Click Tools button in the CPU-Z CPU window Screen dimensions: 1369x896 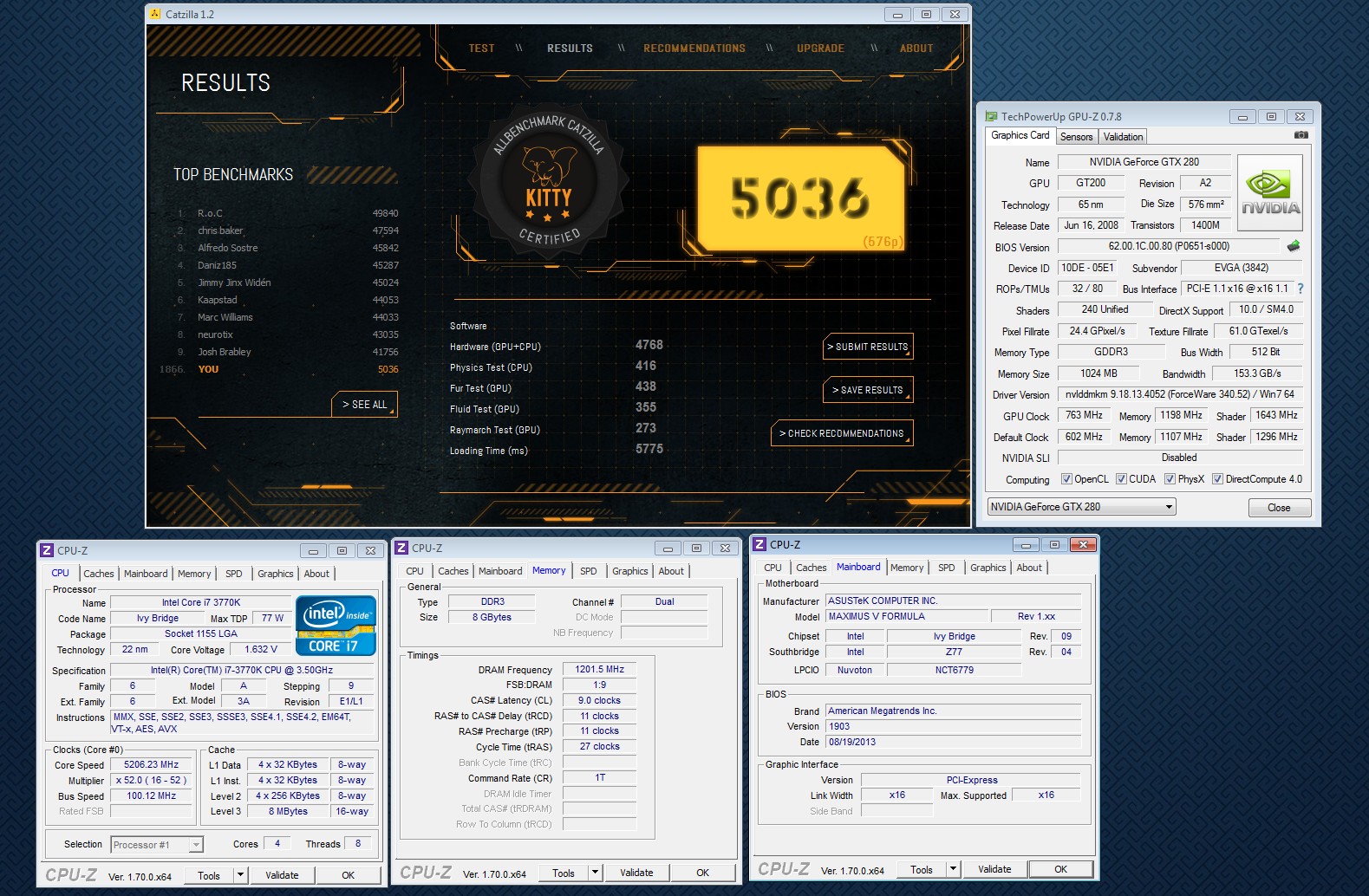pos(209,875)
